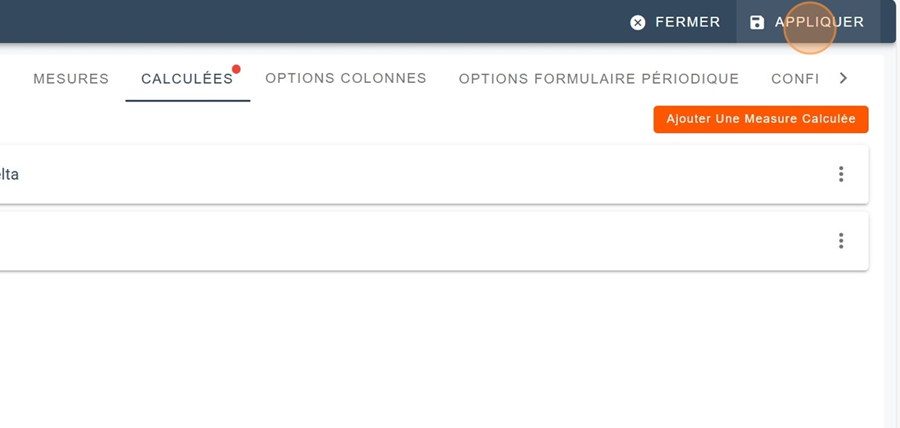The width and height of the screenshot is (900, 428).
Task: Select the partially visible Confi tab
Action: click(795, 79)
